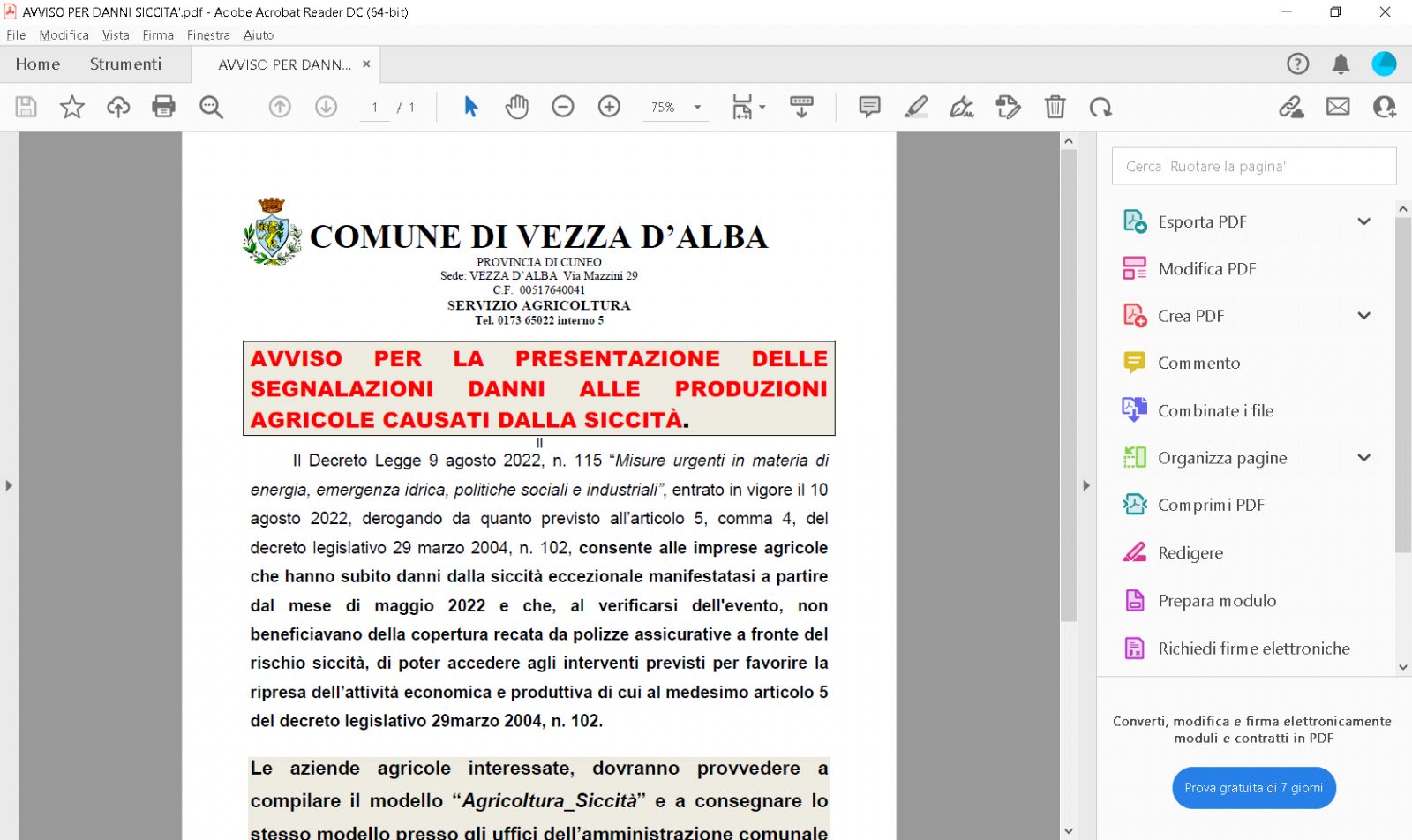Click Prova gratuita di 7 giorni button
Image resolution: width=1412 pixels, height=840 pixels.
1253,788
